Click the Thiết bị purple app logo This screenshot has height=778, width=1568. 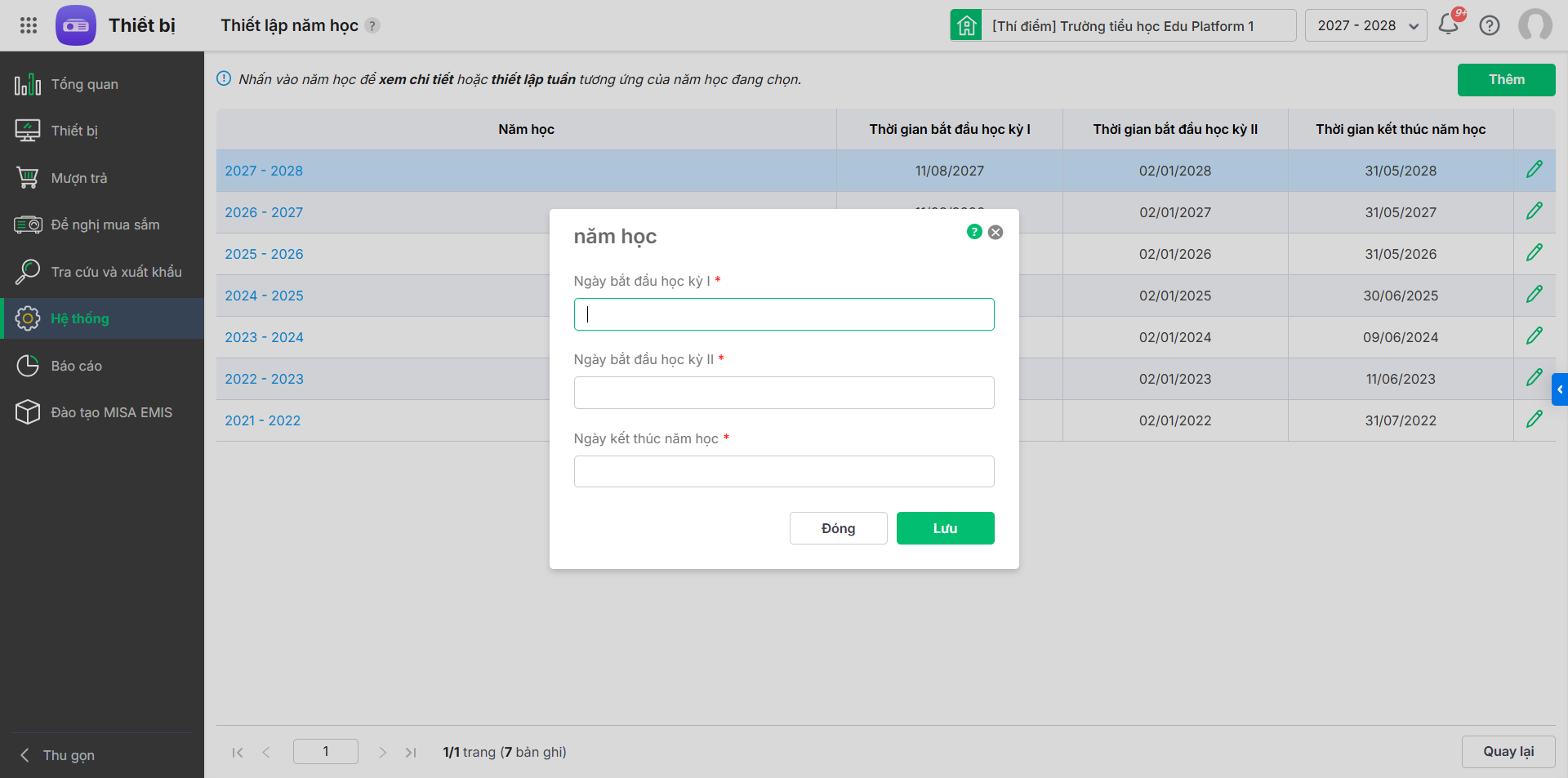pyautogui.click(x=76, y=25)
